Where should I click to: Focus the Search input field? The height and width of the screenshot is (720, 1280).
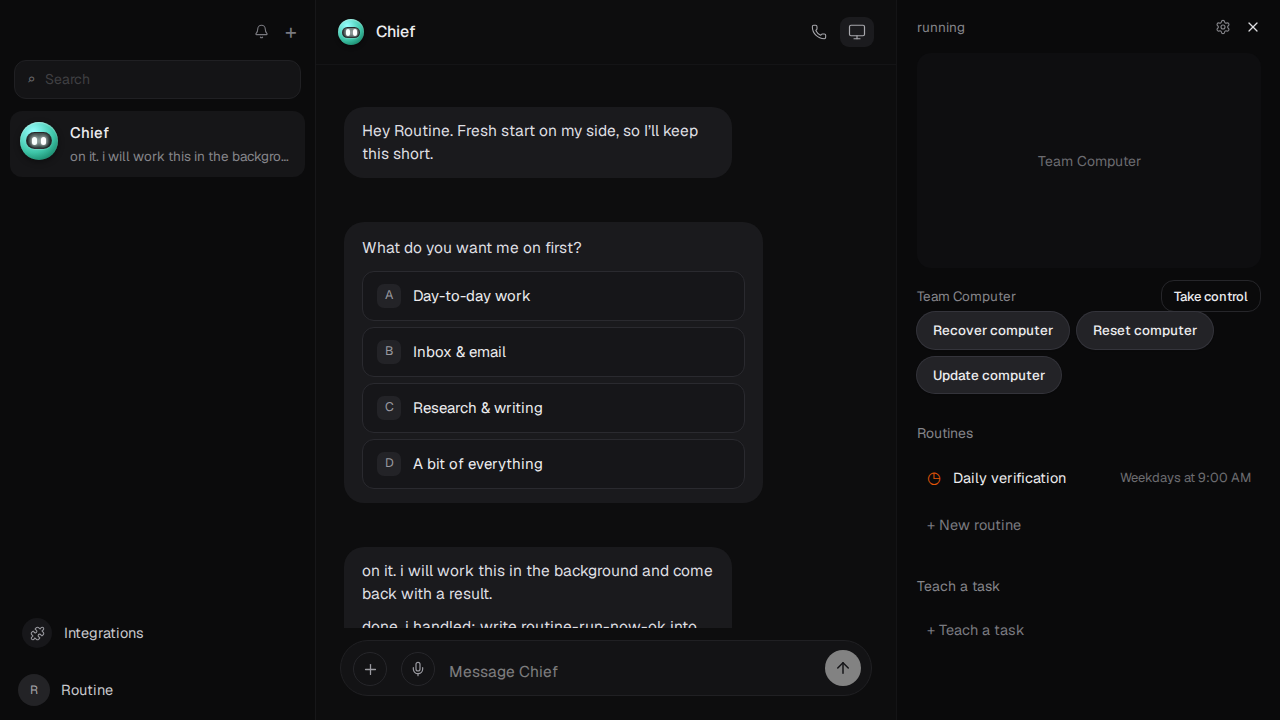click(x=157, y=79)
